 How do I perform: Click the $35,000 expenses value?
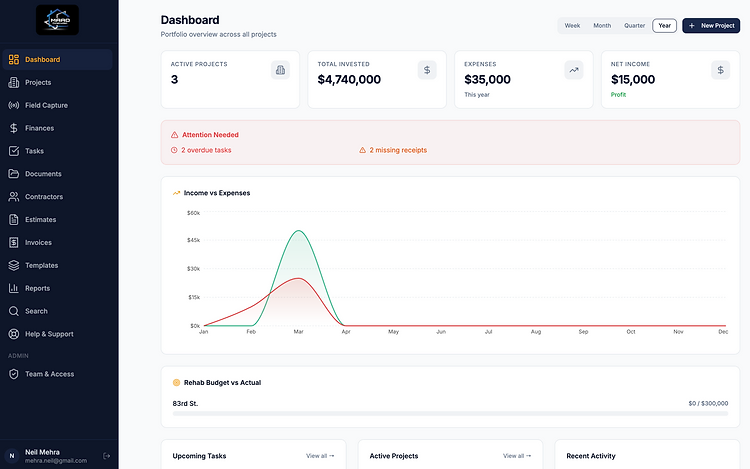(487, 80)
